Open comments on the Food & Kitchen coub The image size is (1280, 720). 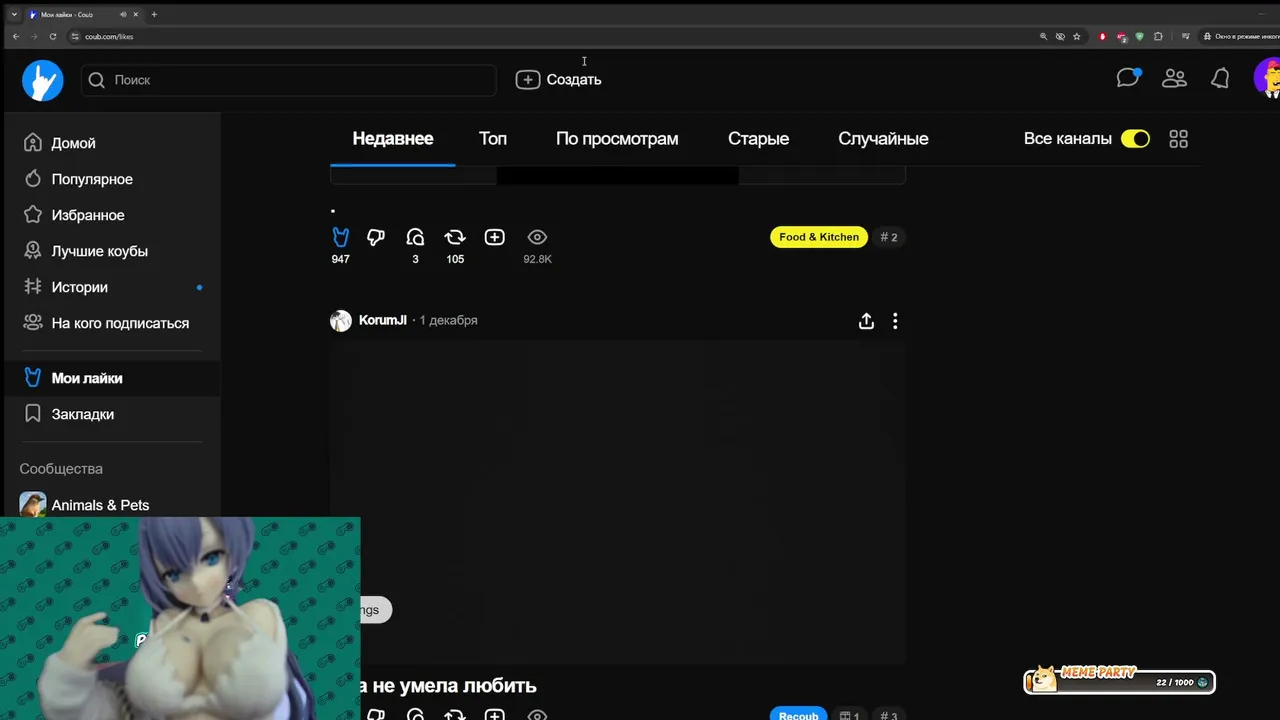pos(415,237)
